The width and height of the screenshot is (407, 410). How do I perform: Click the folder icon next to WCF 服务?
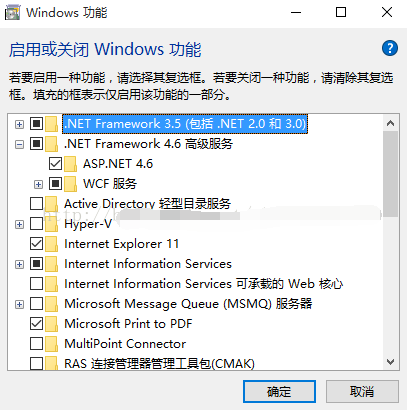[x=70, y=184]
